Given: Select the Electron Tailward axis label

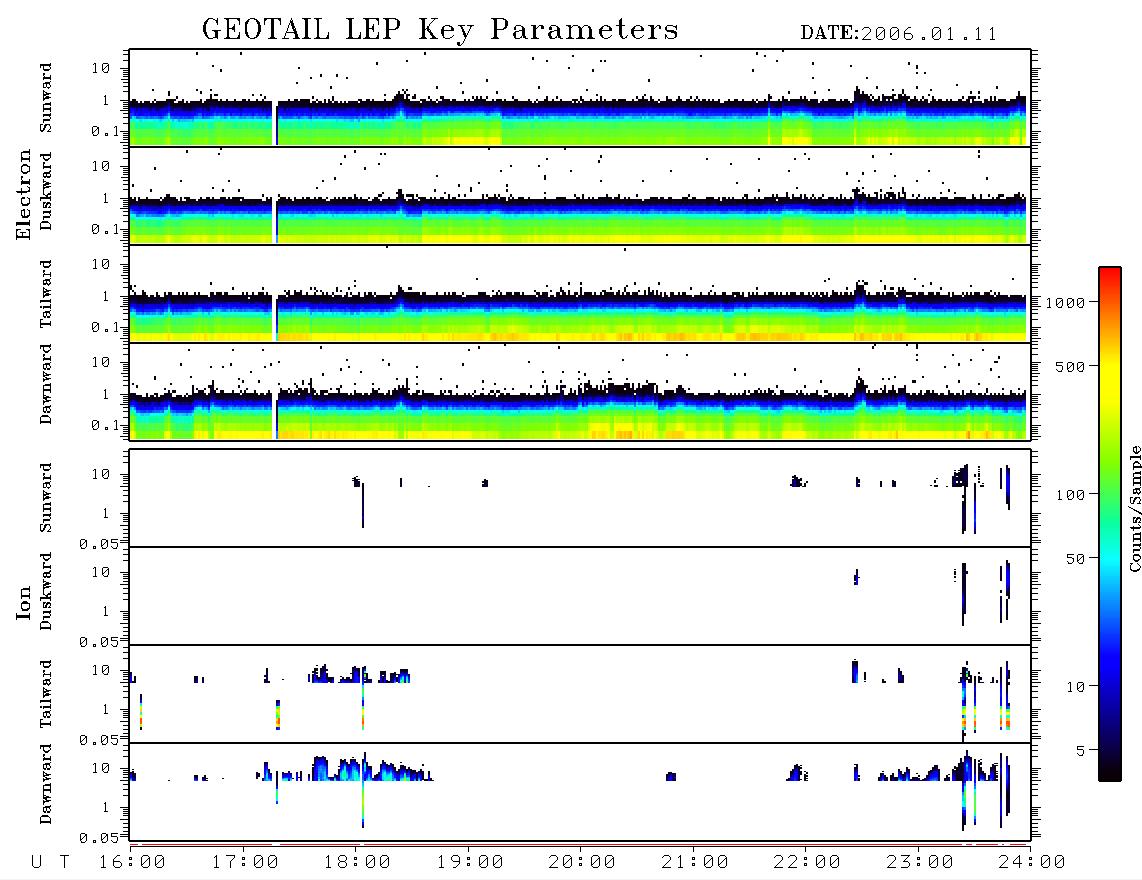Looking at the screenshot, I should click(46, 294).
